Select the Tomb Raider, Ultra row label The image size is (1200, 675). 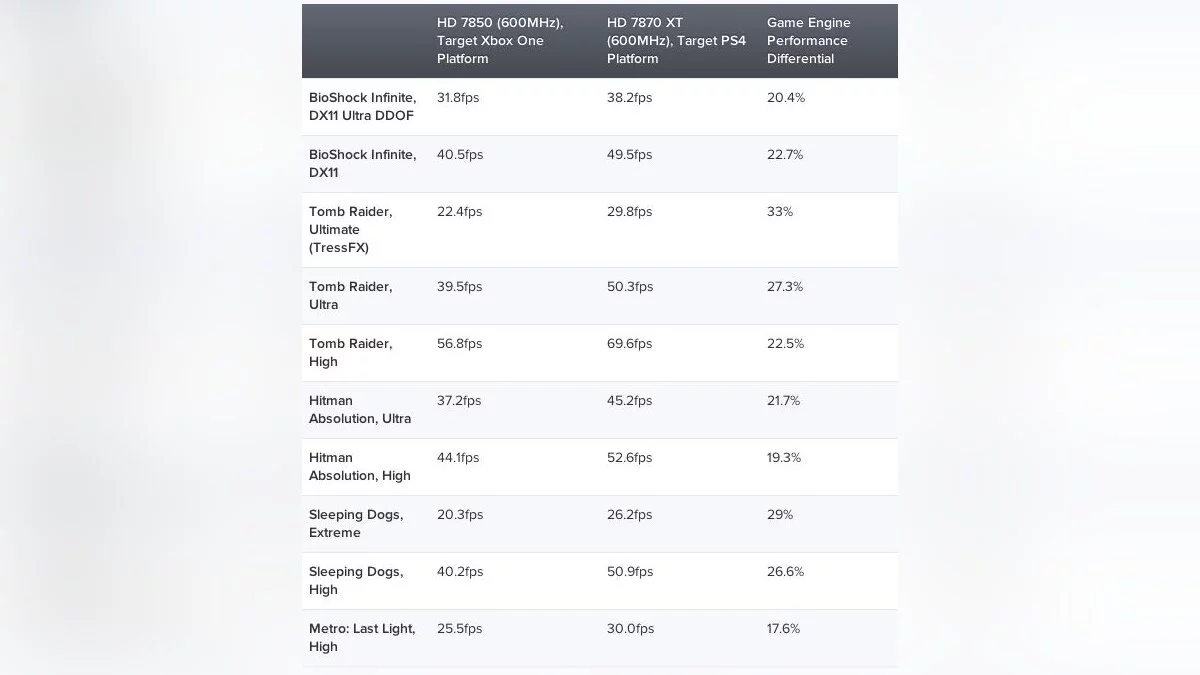pos(350,296)
